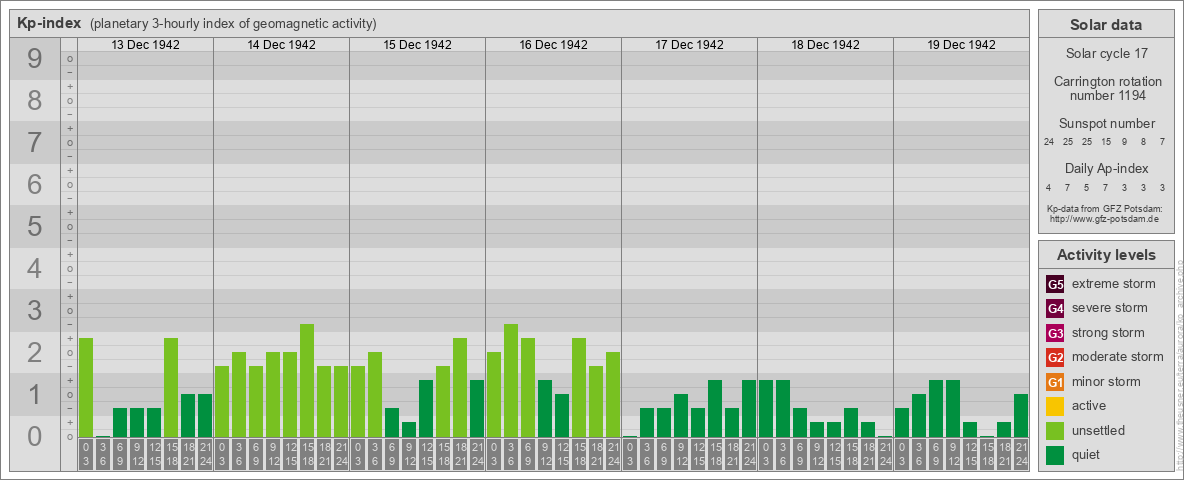Click the '13 Dec 1942' date header

(146, 45)
